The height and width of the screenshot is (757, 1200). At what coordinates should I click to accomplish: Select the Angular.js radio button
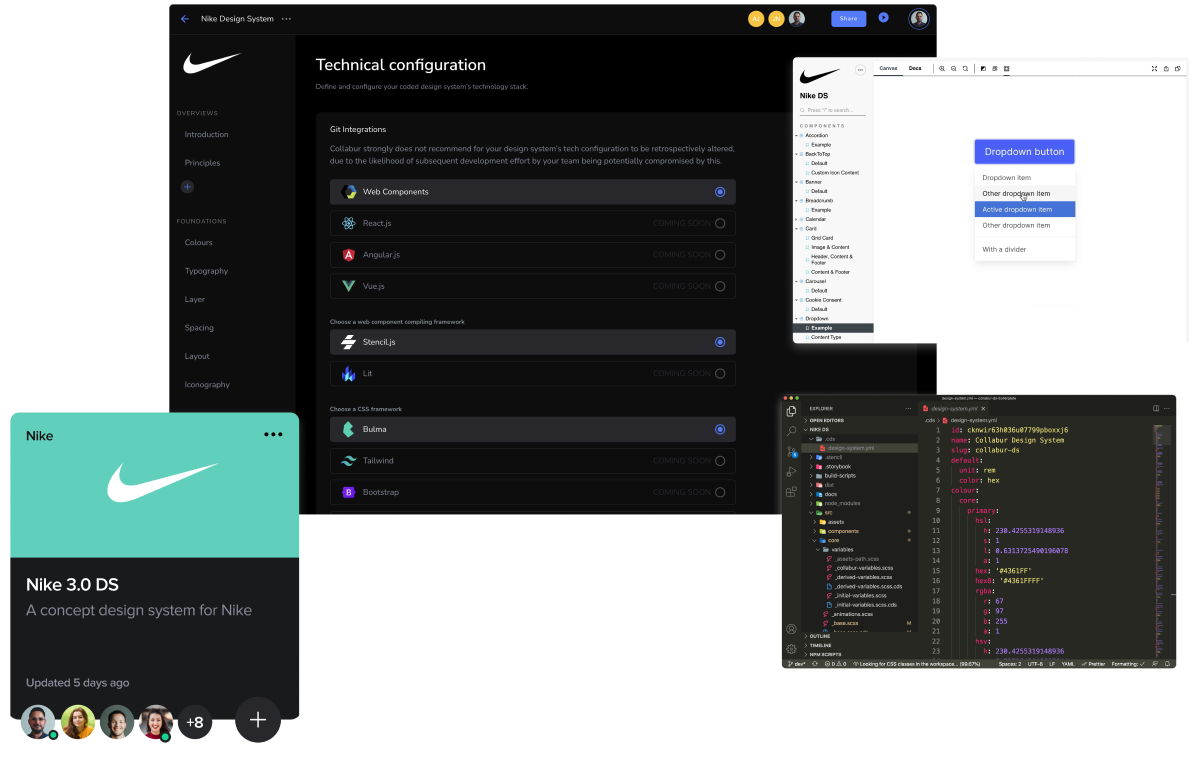tap(720, 255)
